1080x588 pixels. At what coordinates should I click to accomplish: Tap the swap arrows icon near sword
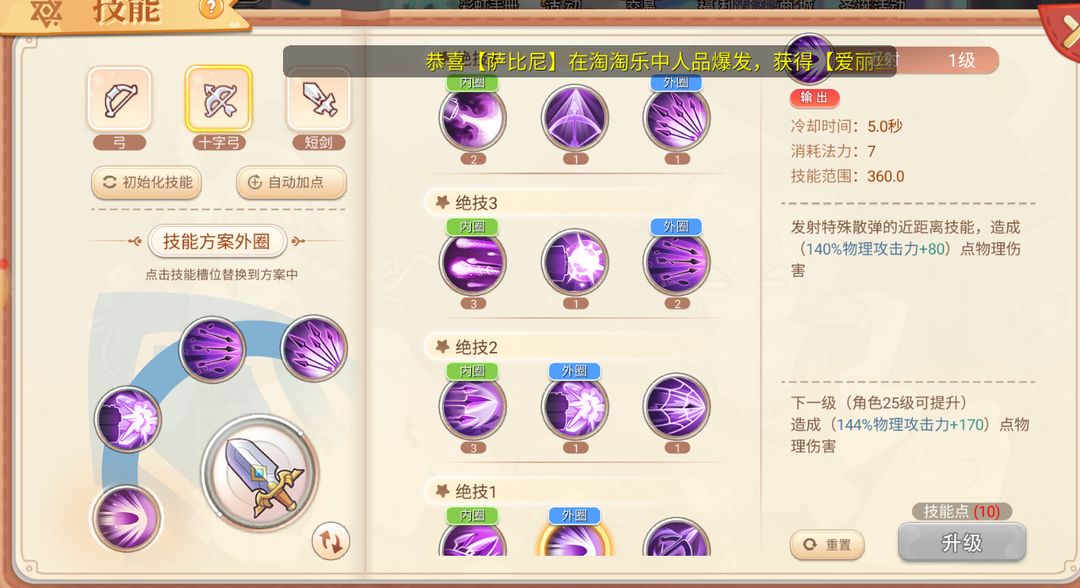coord(331,542)
